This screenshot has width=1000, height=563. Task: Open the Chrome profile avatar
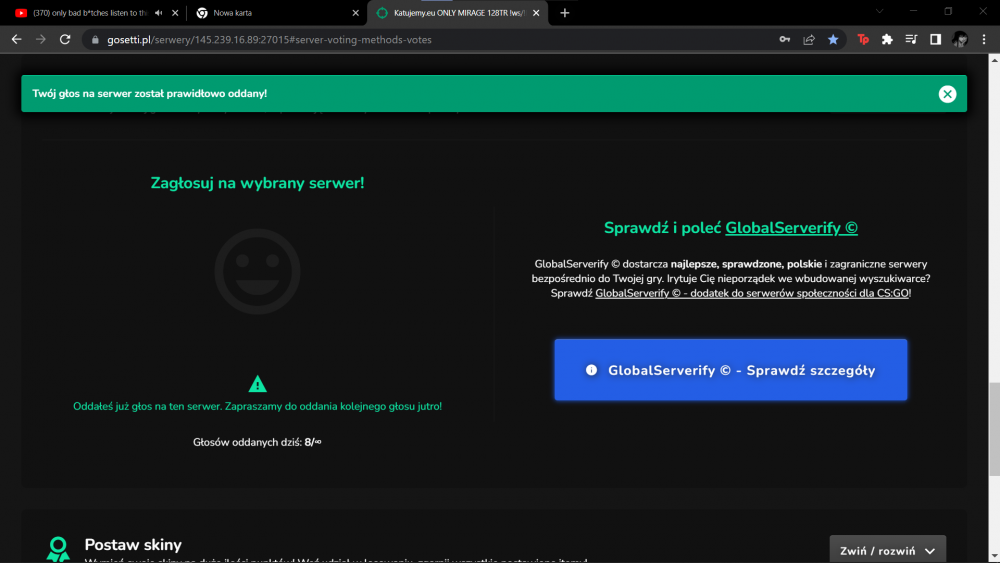(x=959, y=40)
